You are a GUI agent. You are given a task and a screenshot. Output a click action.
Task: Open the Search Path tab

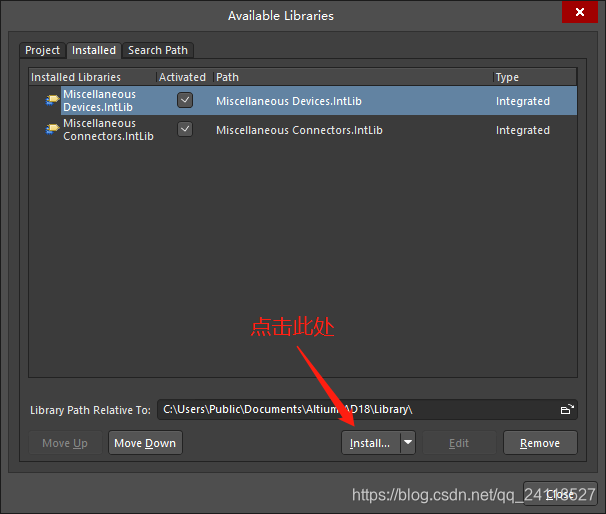(x=158, y=50)
